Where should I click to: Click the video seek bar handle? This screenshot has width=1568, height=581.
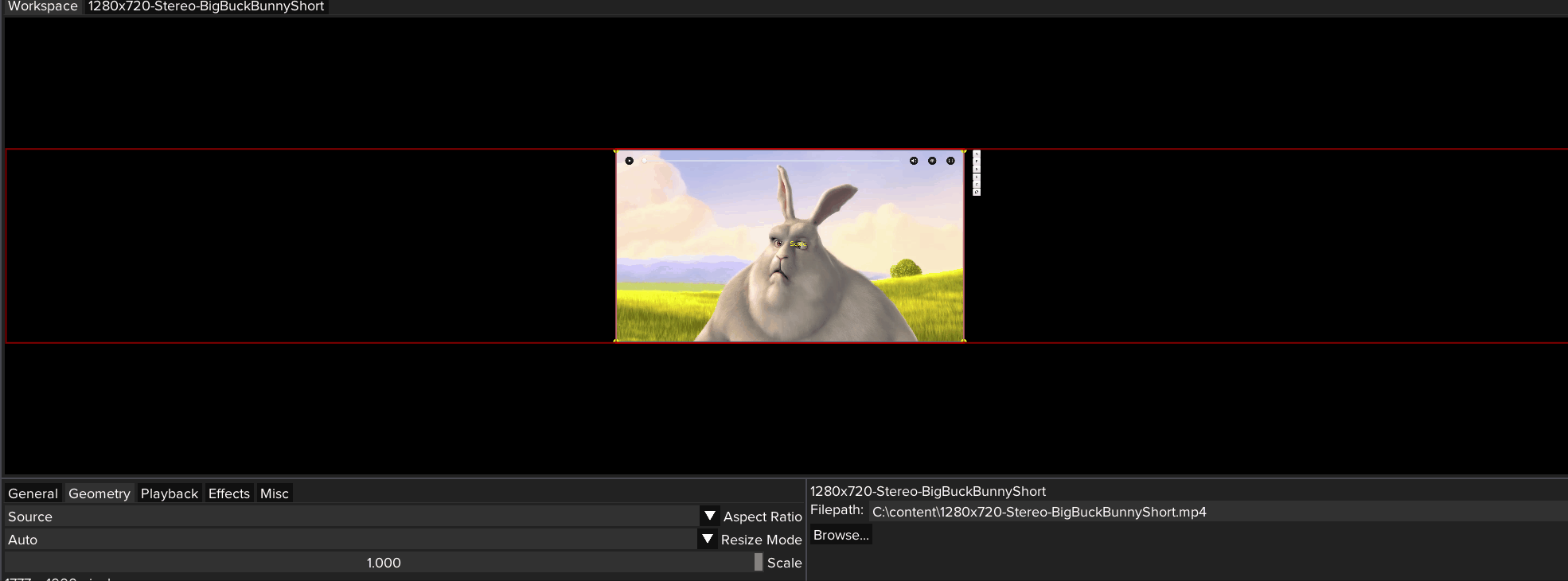(x=645, y=161)
